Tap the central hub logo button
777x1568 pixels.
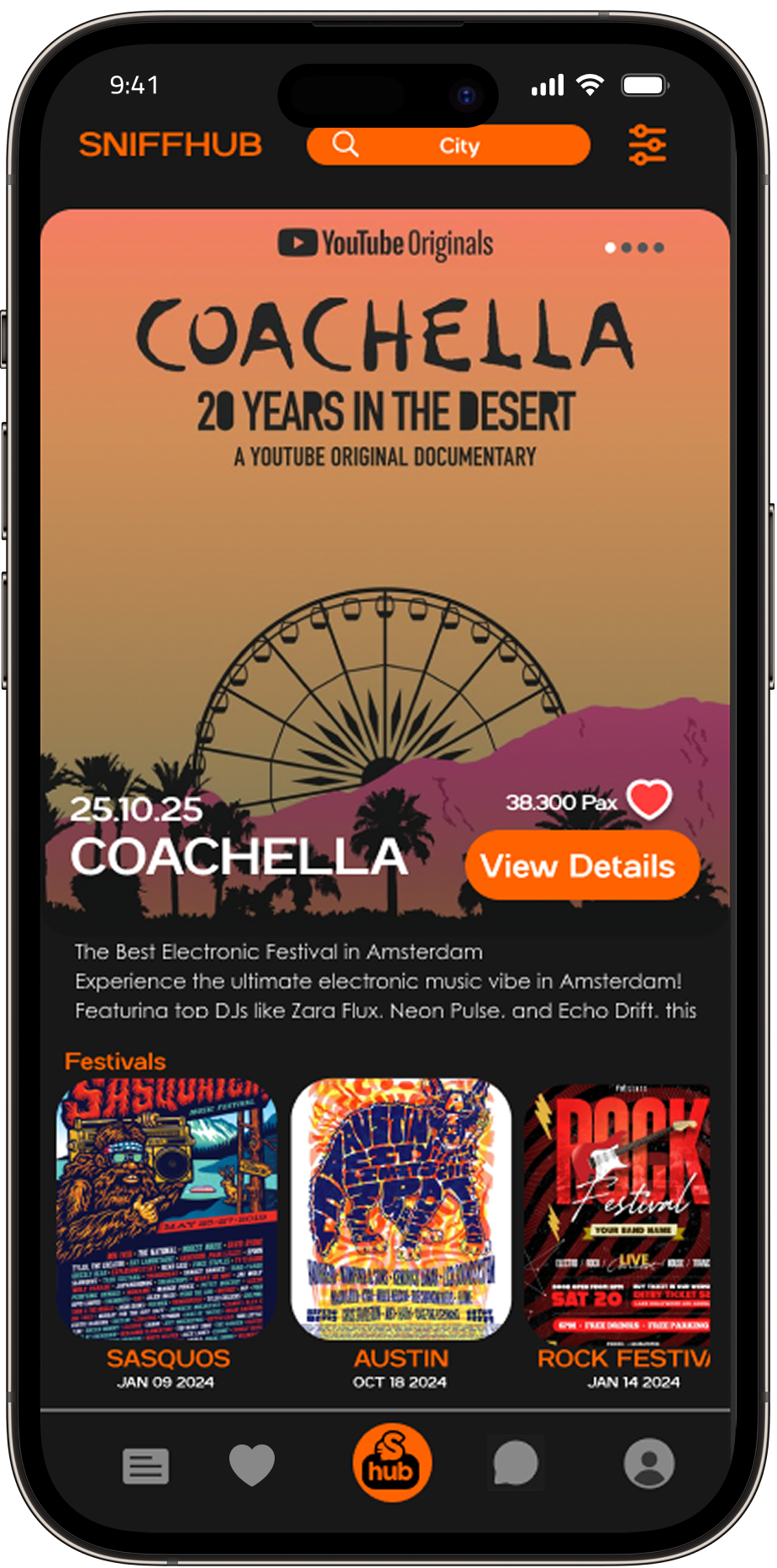[392, 1463]
